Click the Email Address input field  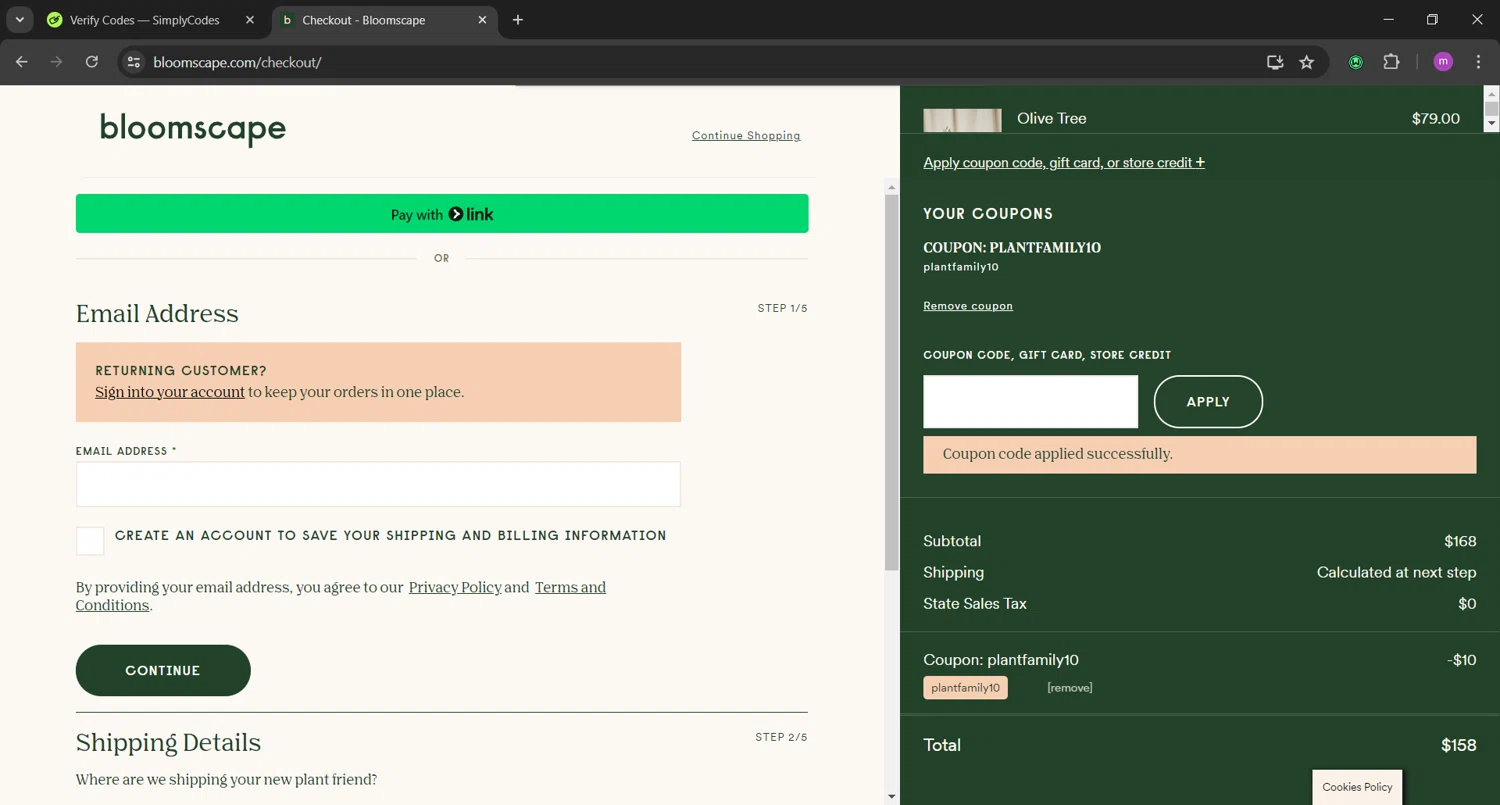point(378,484)
